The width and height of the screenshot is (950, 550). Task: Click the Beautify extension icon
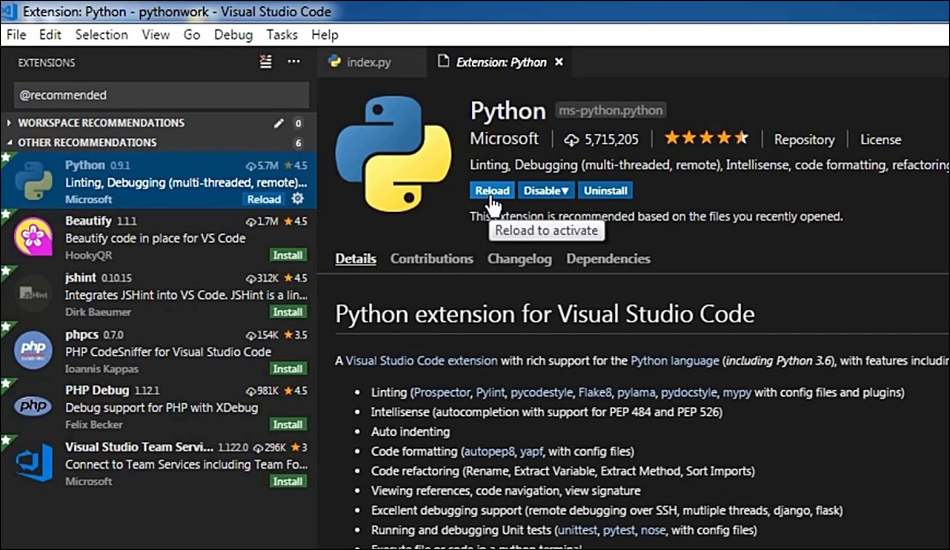pos(33,237)
